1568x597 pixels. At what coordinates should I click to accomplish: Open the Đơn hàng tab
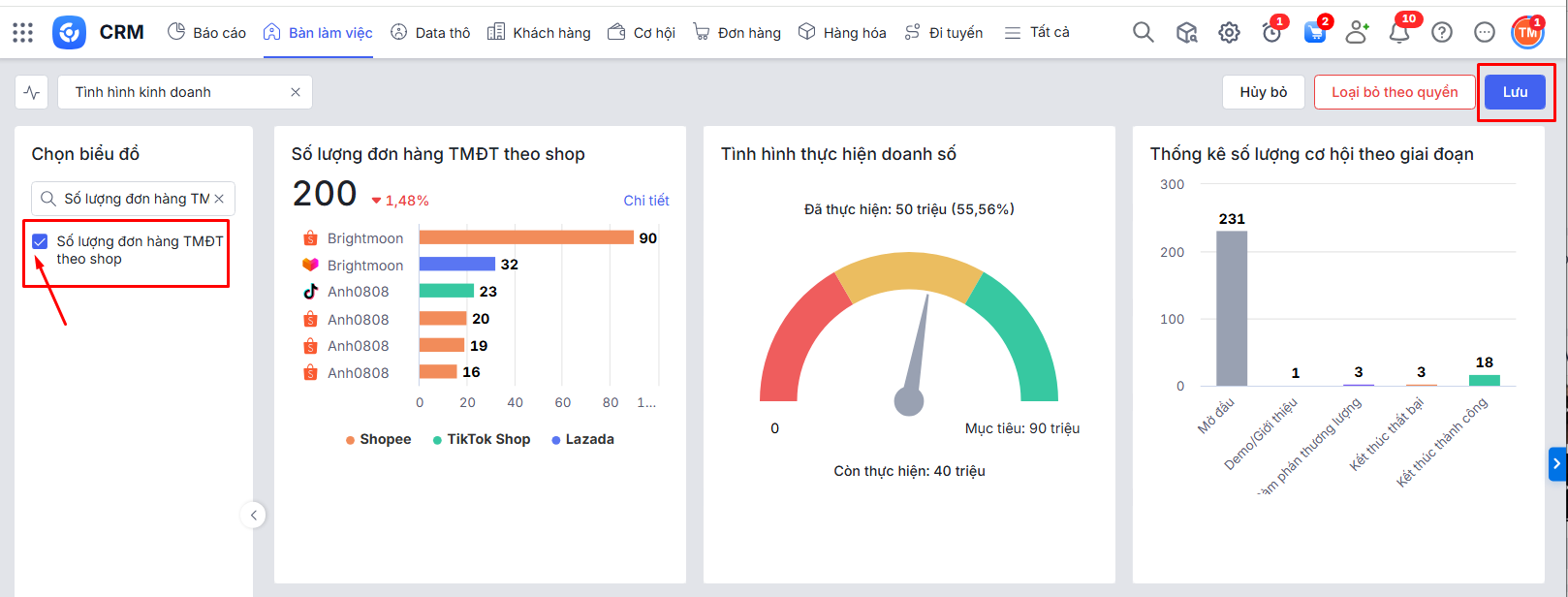[x=737, y=33]
